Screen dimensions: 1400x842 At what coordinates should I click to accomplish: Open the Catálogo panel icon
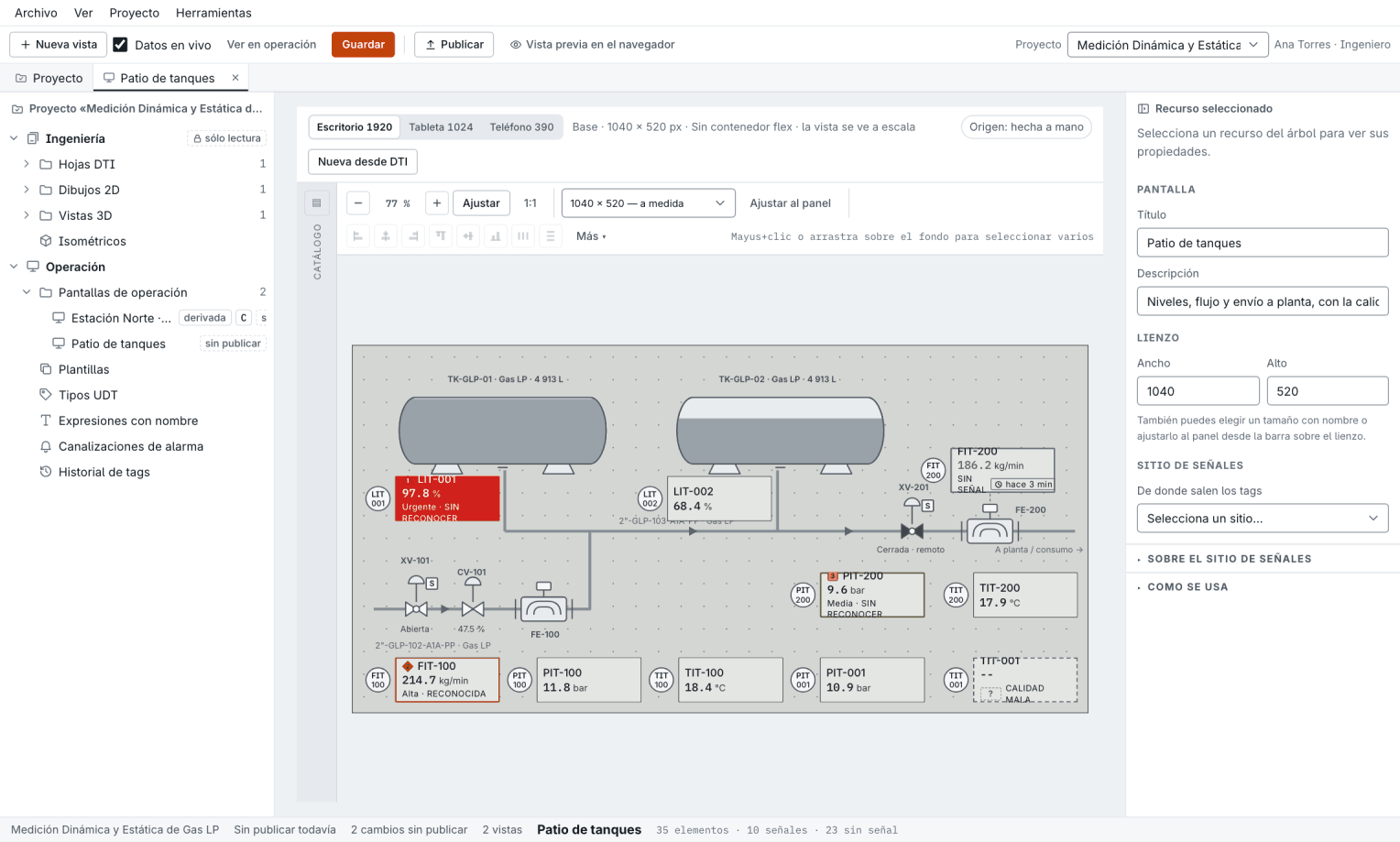[x=317, y=202]
